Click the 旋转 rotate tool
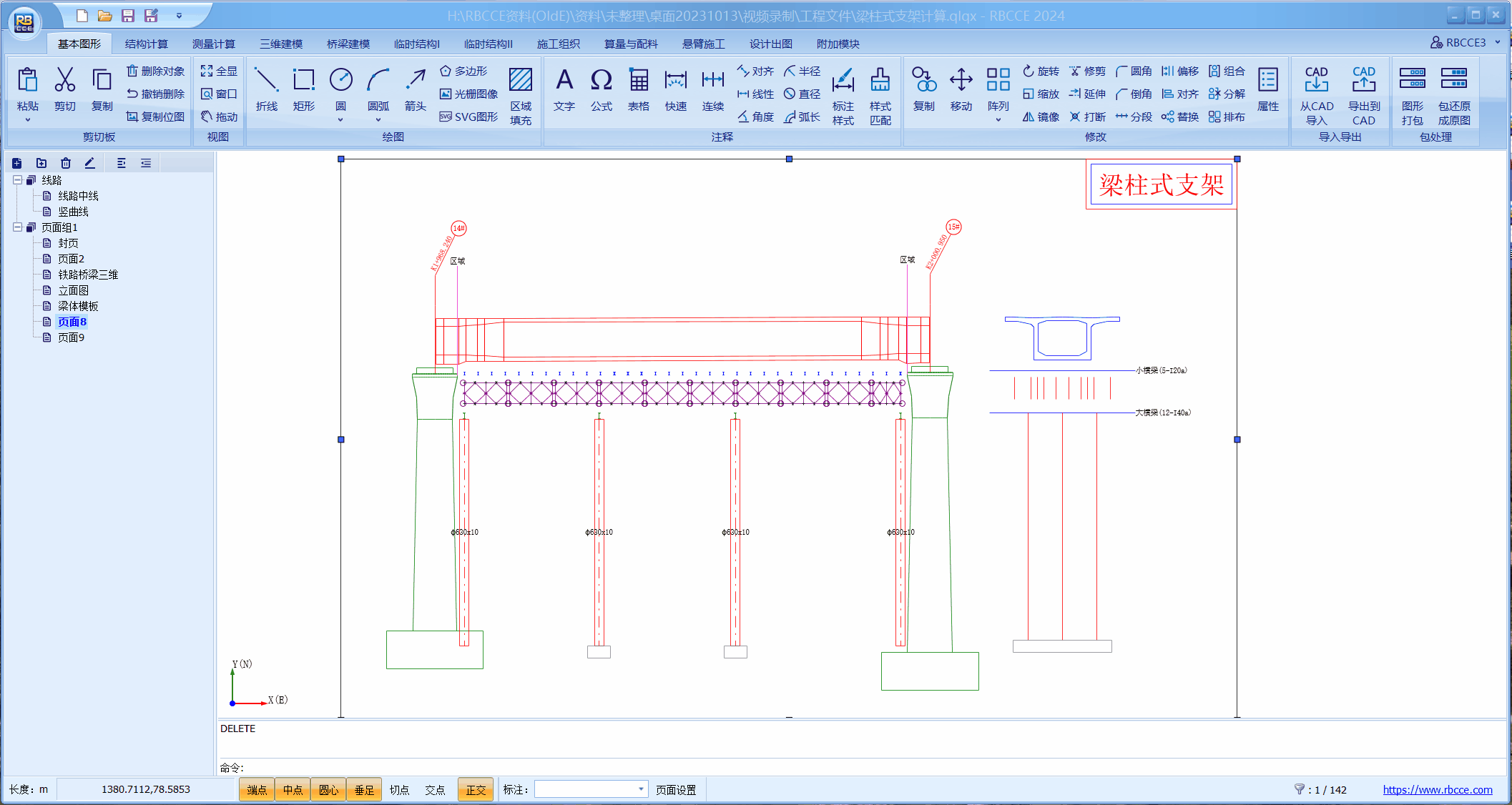This screenshot has width=1512, height=805. pyautogui.click(x=1041, y=71)
